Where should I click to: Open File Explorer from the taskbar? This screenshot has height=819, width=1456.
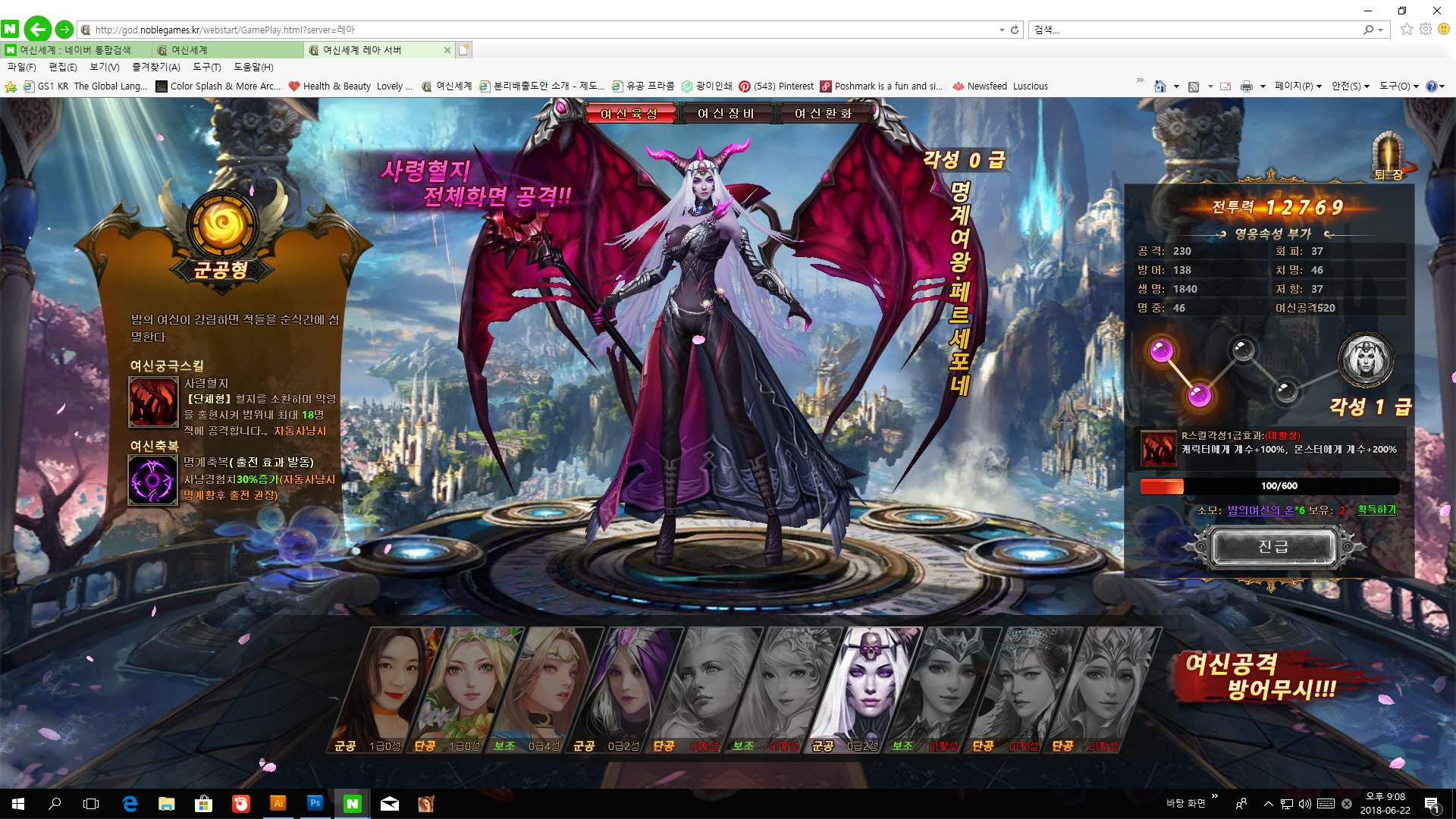pos(167,804)
